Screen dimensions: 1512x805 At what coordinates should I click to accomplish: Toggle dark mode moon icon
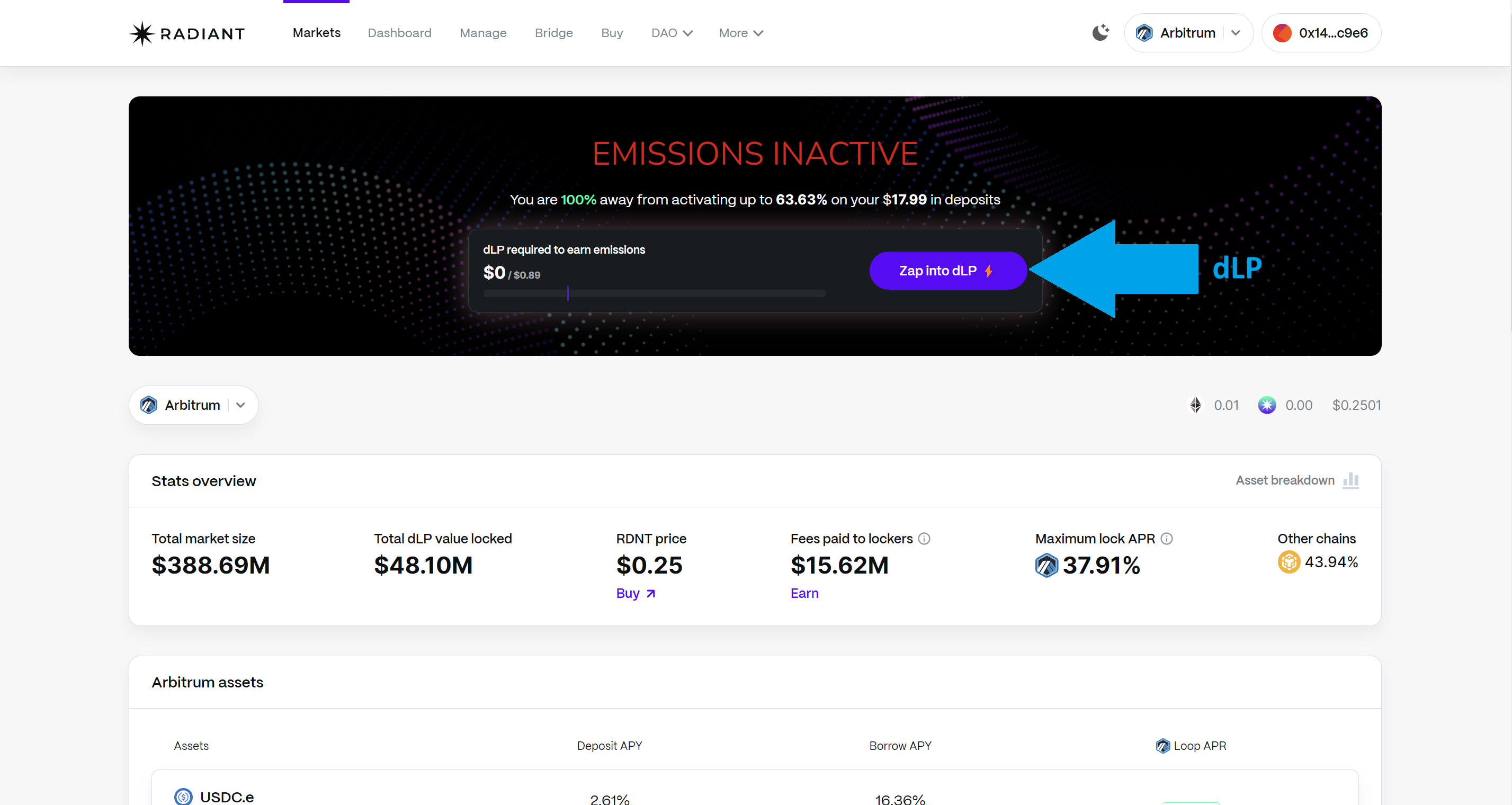(1100, 33)
